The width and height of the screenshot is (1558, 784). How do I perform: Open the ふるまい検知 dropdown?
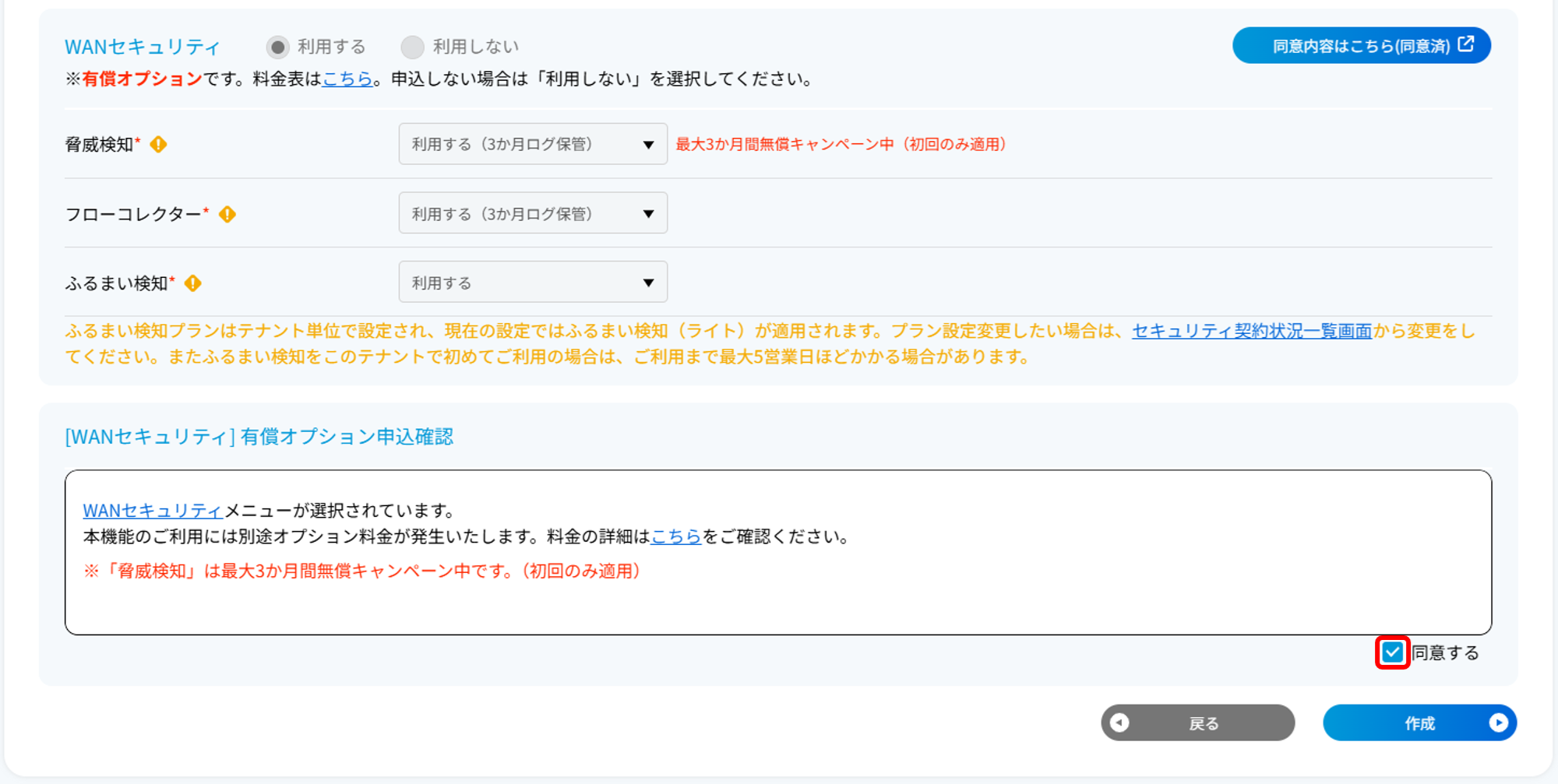pos(533,283)
